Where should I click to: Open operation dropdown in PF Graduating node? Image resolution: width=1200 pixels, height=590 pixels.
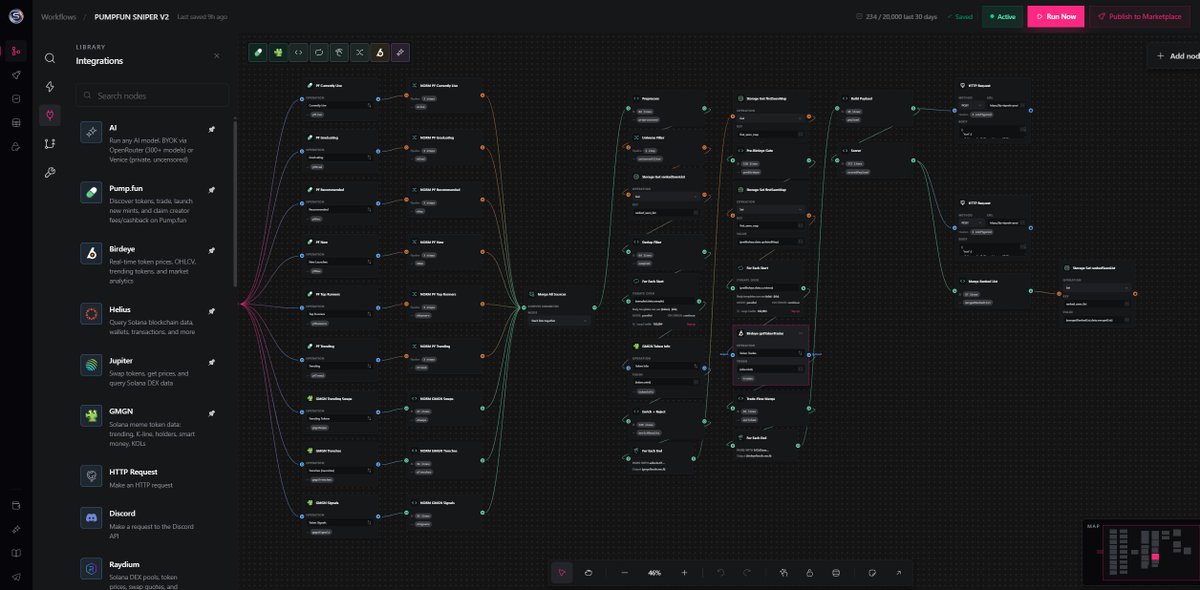(340, 156)
